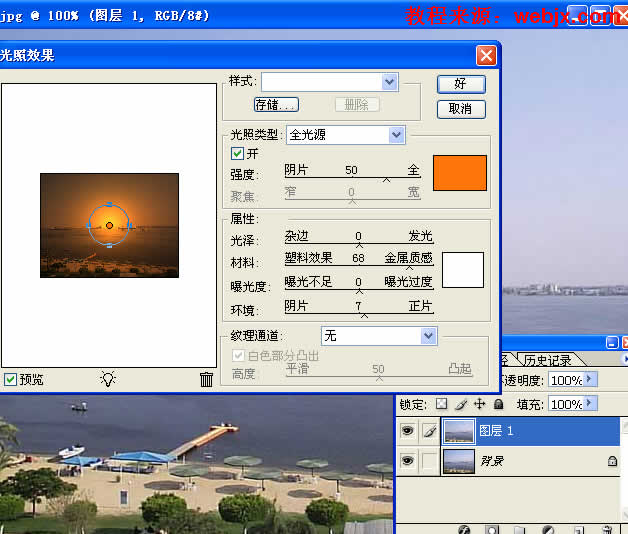Enable lock all padlock icon
The image size is (628, 534).
point(498,403)
